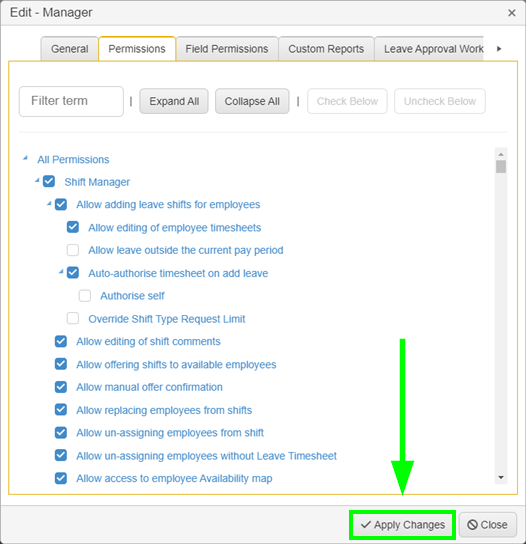Screen dimensions: 526x544
Task: Click scrollbar down arrow in permissions list
Action: [501, 478]
